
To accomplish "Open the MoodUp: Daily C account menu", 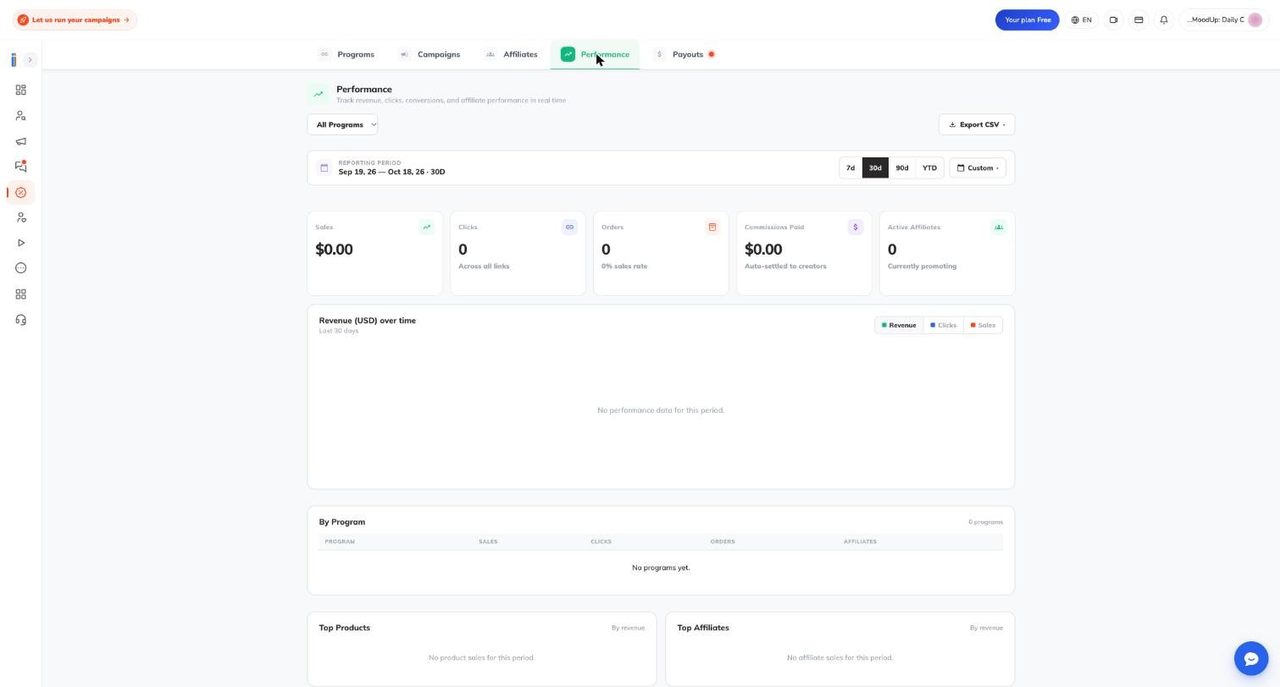I will [1224, 20].
